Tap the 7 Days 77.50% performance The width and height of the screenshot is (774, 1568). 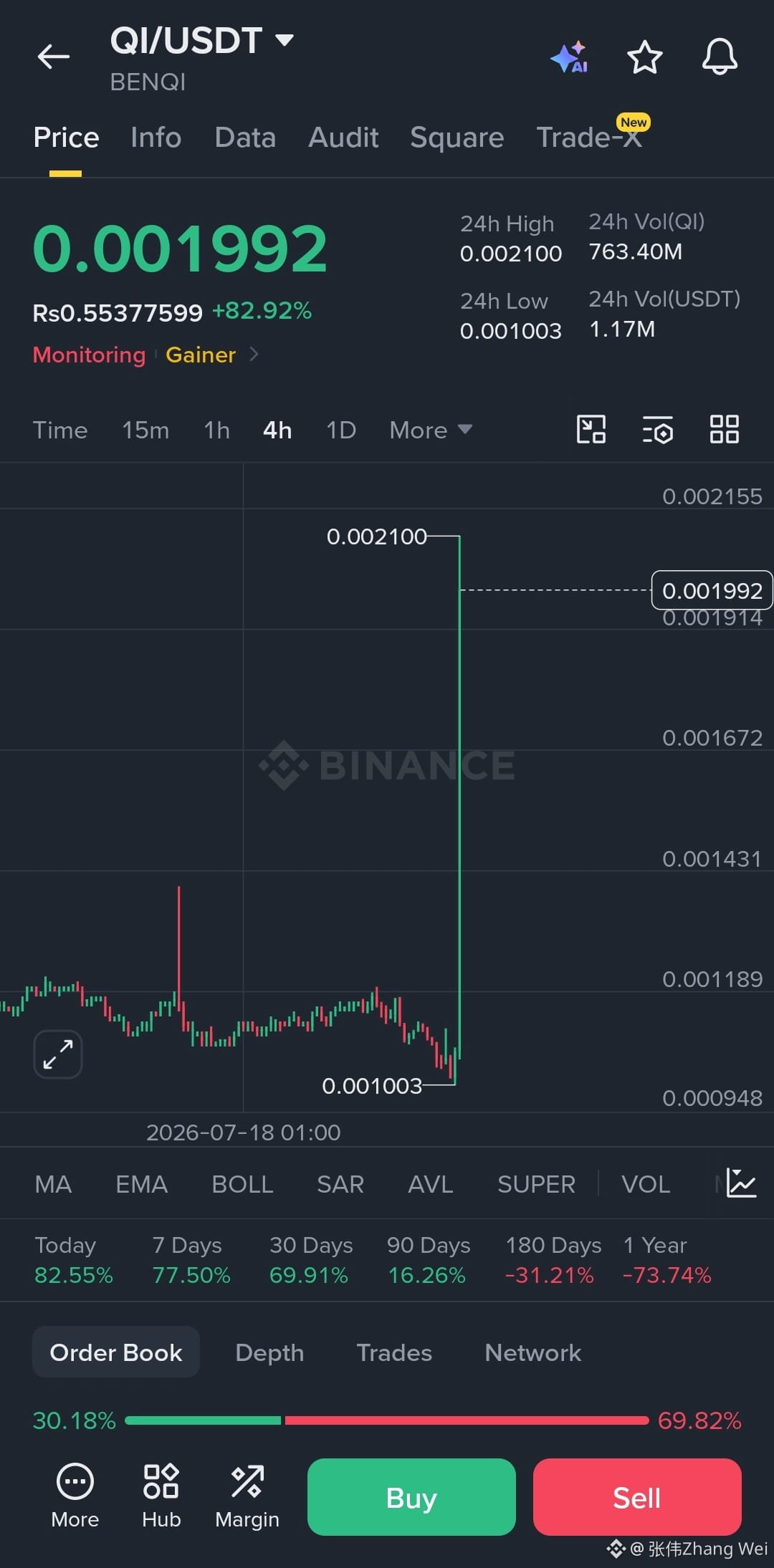tap(191, 1260)
